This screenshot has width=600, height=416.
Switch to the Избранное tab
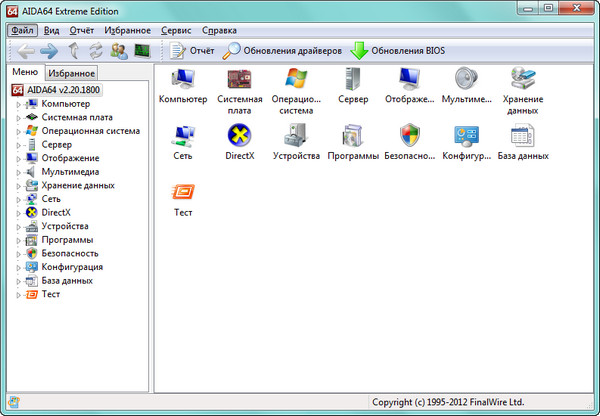(71, 73)
